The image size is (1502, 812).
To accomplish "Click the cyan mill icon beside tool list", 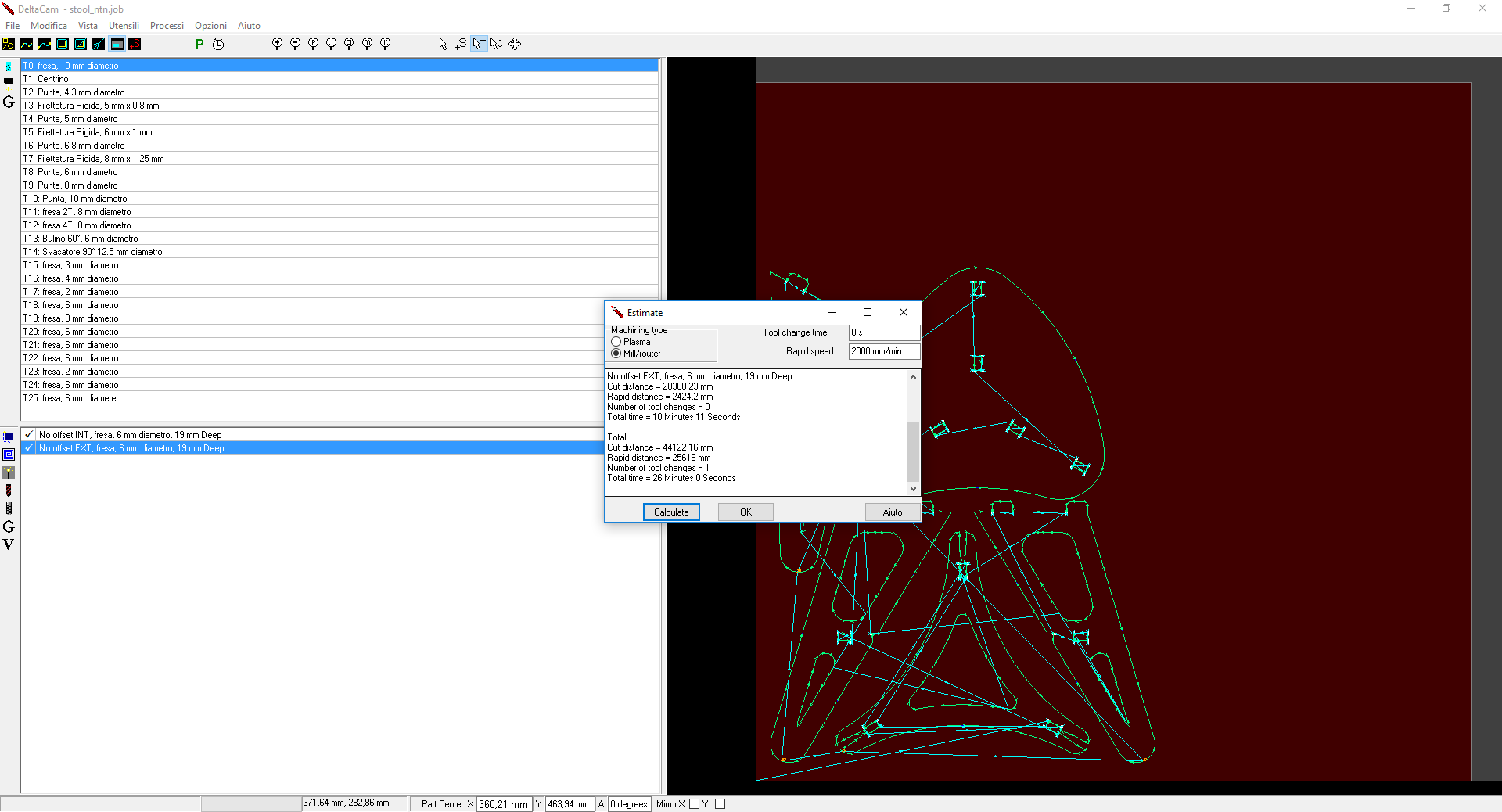I will 9,66.
